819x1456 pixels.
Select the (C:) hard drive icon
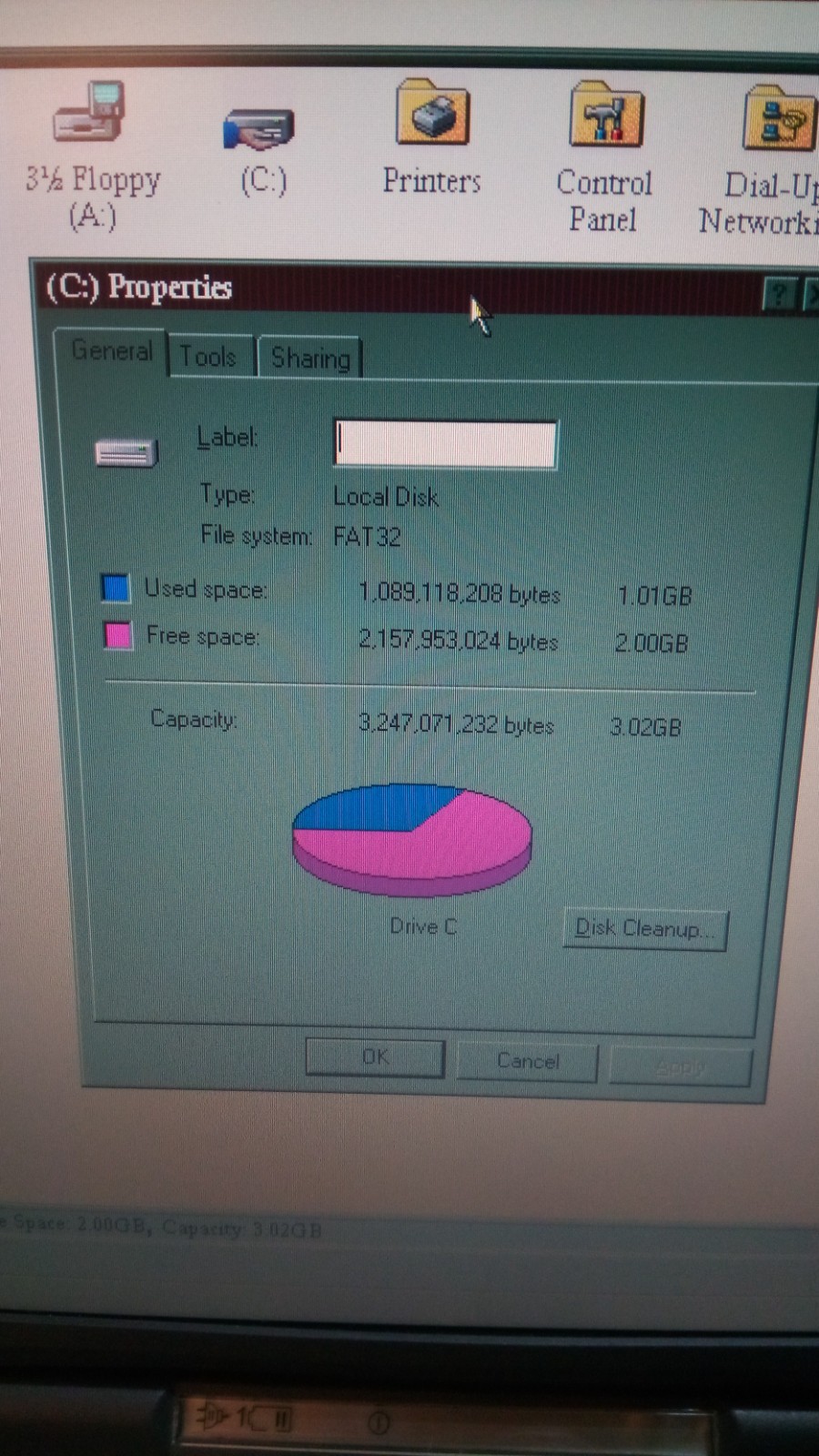(x=259, y=128)
